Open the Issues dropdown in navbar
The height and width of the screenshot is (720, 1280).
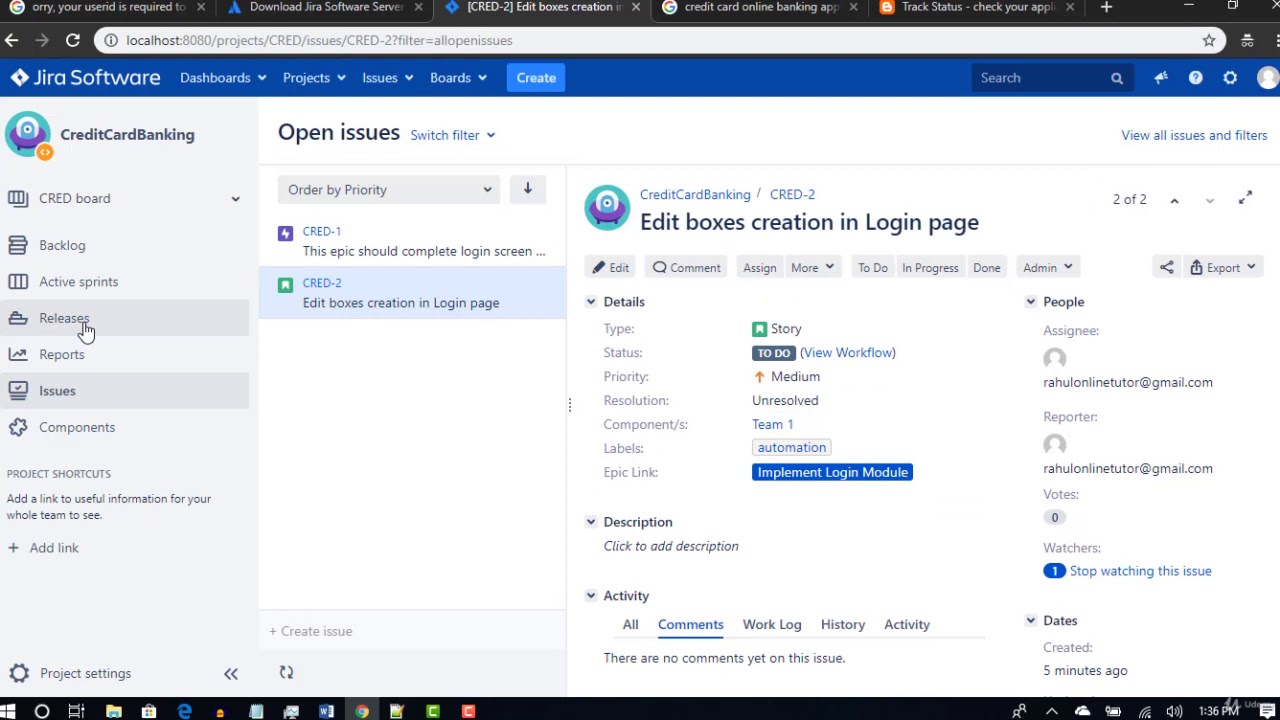388,78
